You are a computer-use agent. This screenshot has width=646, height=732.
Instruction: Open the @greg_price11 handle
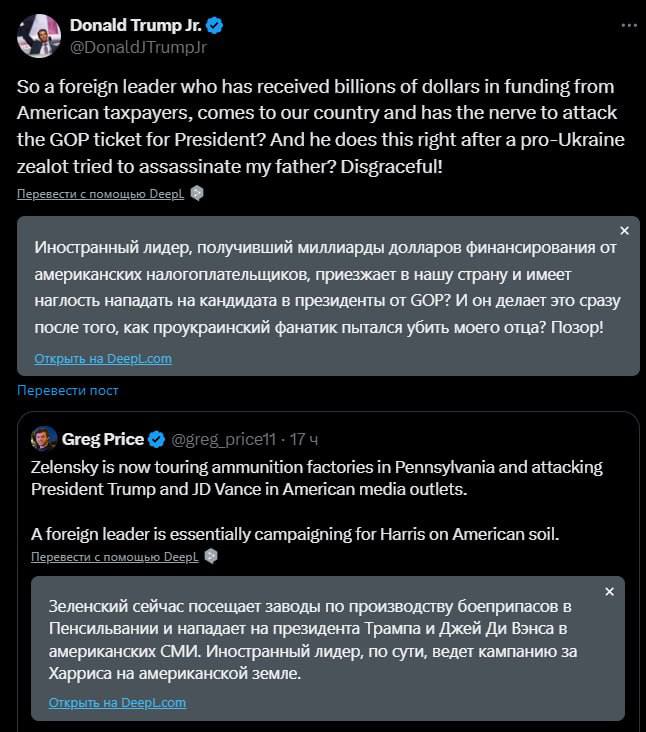(x=223, y=439)
